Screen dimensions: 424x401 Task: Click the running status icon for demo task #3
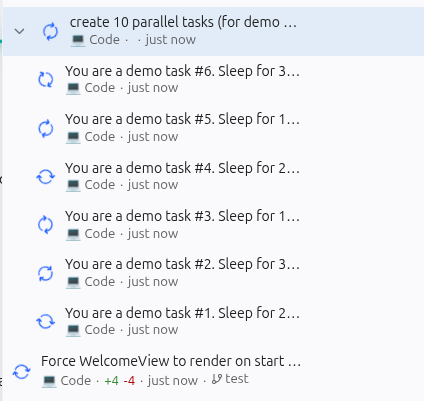coord(46,225)
